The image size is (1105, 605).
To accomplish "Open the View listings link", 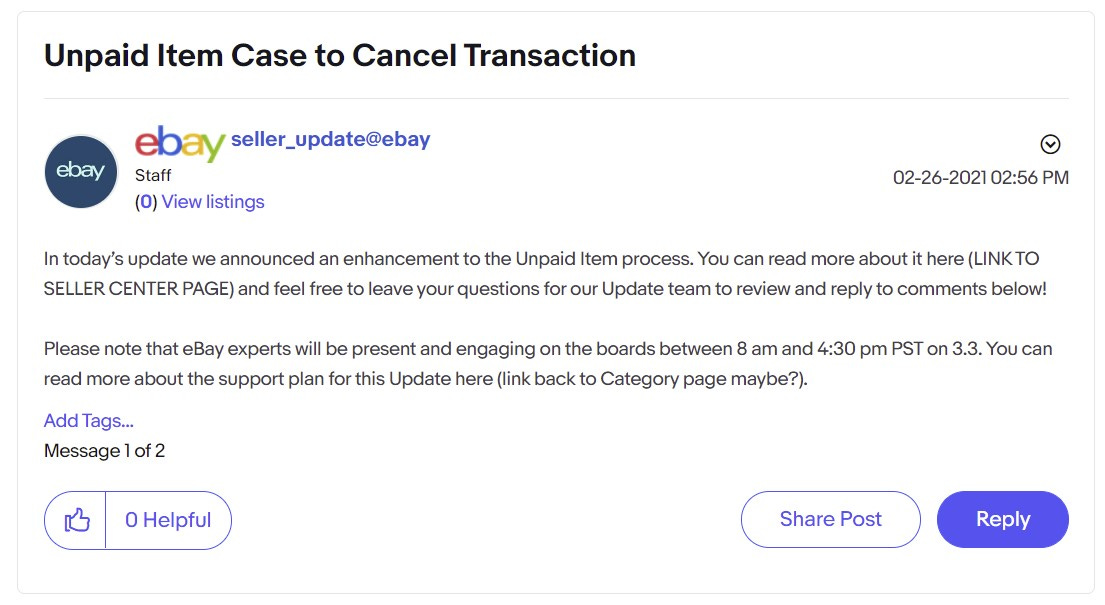I will pos(213,202).
